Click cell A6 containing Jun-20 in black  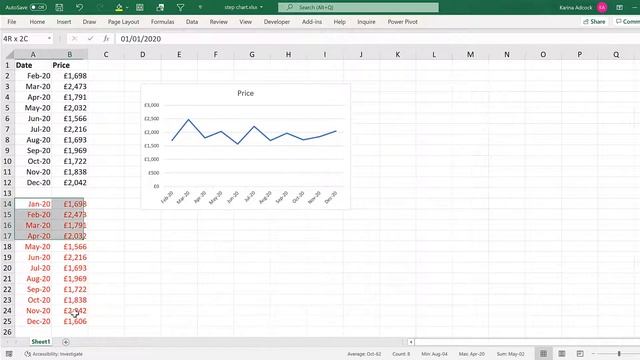[33, 118]
